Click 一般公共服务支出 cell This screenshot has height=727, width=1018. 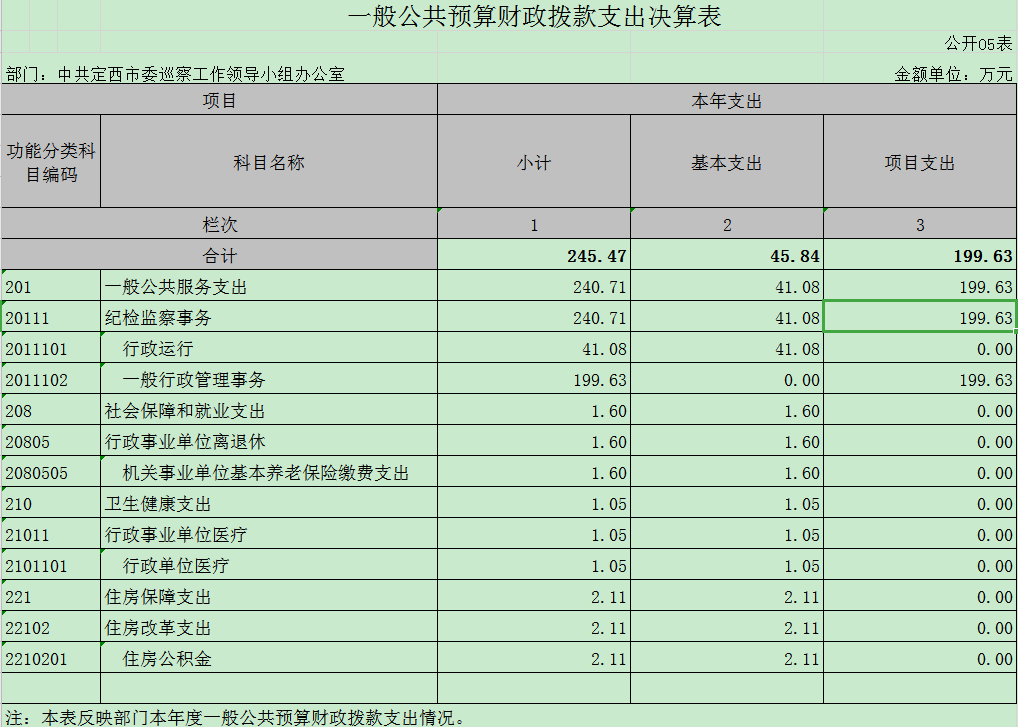(269, 286)
